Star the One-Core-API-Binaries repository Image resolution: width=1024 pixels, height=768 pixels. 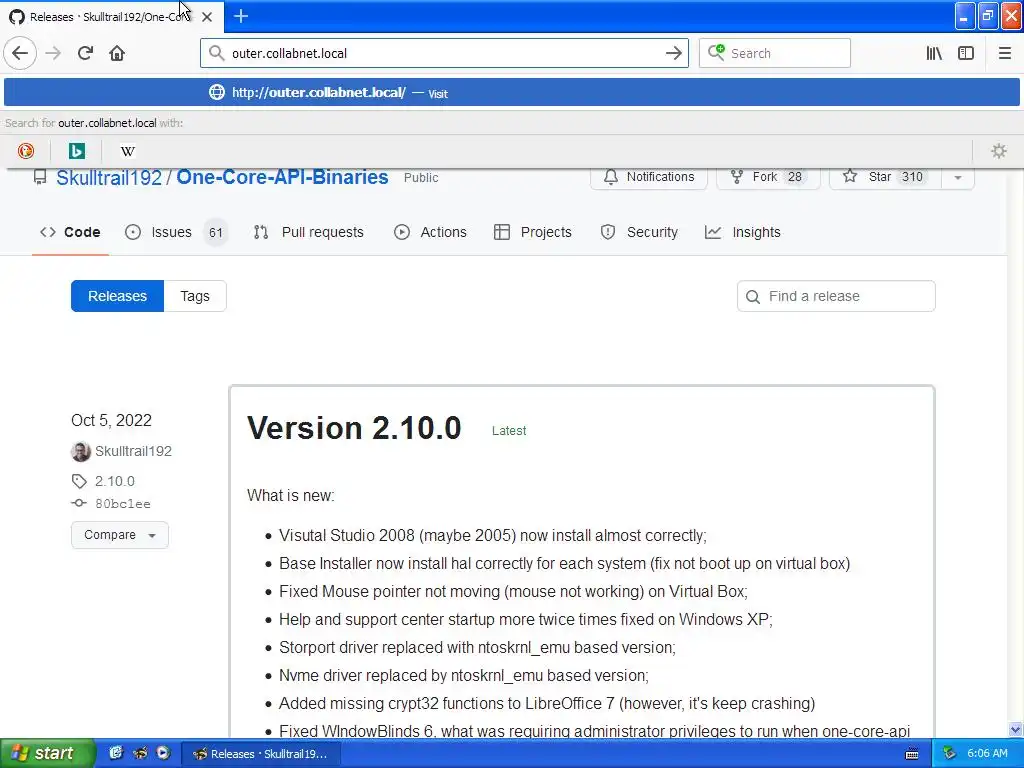pyautogui.click(x=886, y=177)
